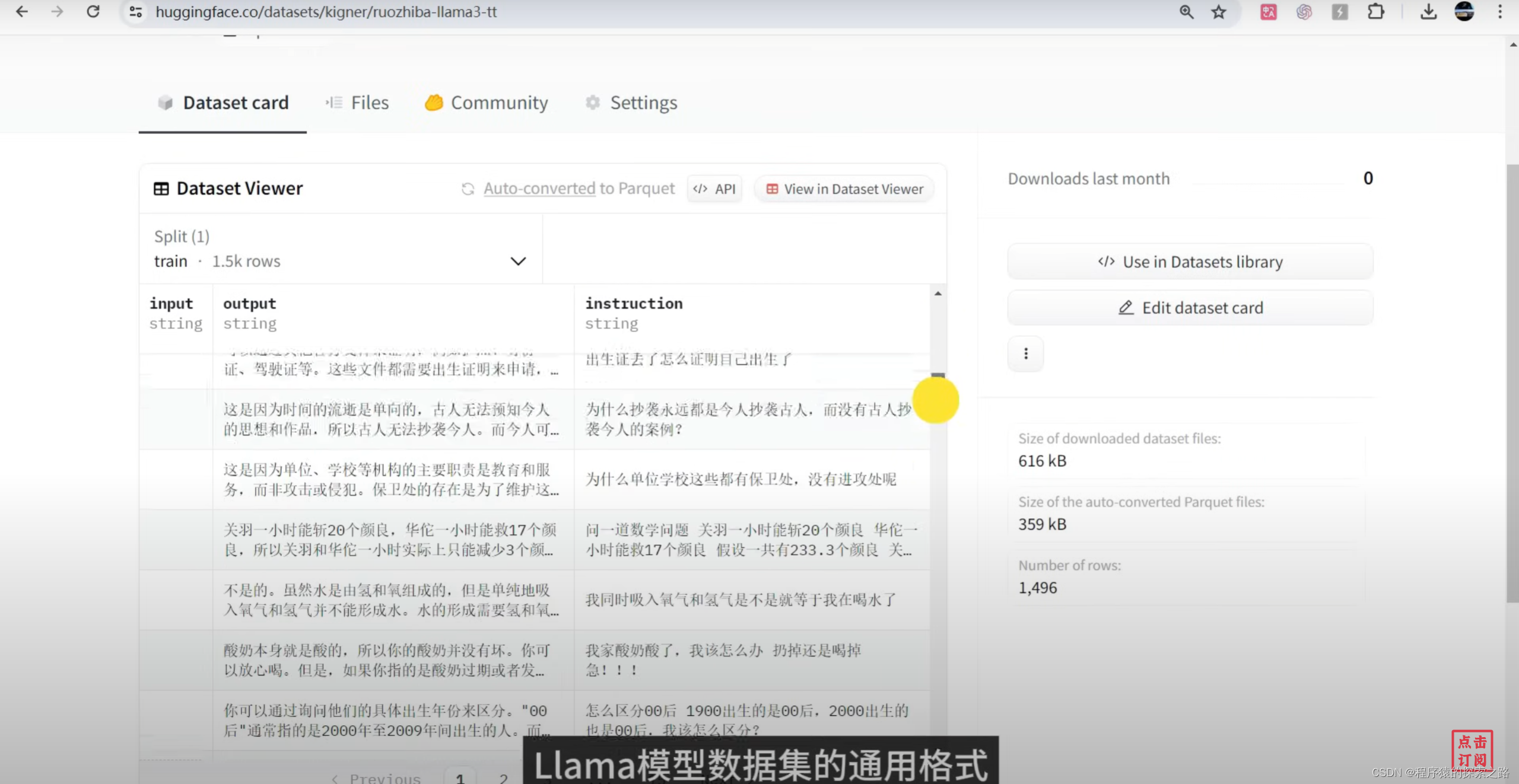The image size is (1519, 784).
Task: Open the browser extensions puzzle menu
Action: tap(1376, 12)
